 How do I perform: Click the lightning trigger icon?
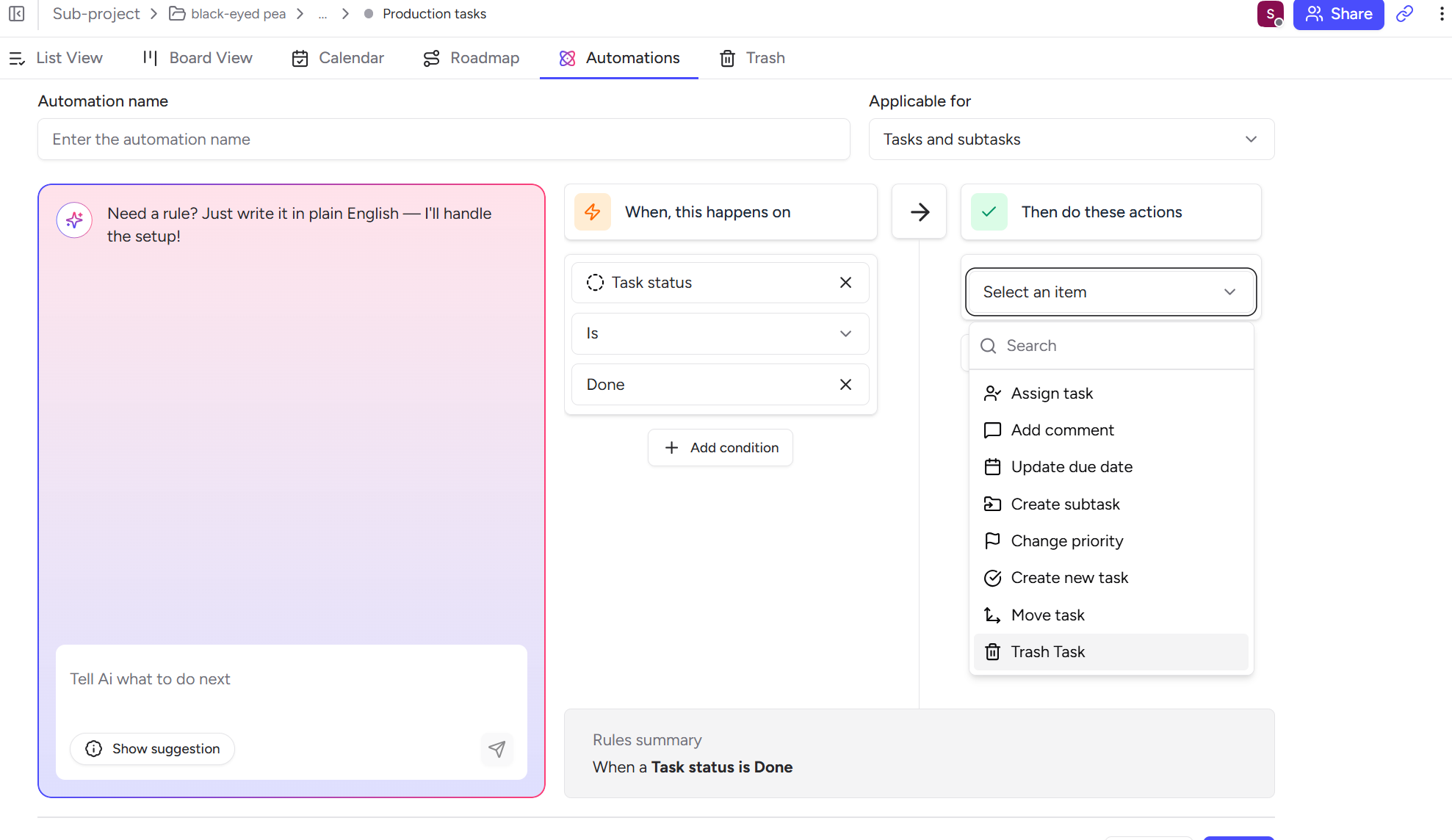(593, 212)
